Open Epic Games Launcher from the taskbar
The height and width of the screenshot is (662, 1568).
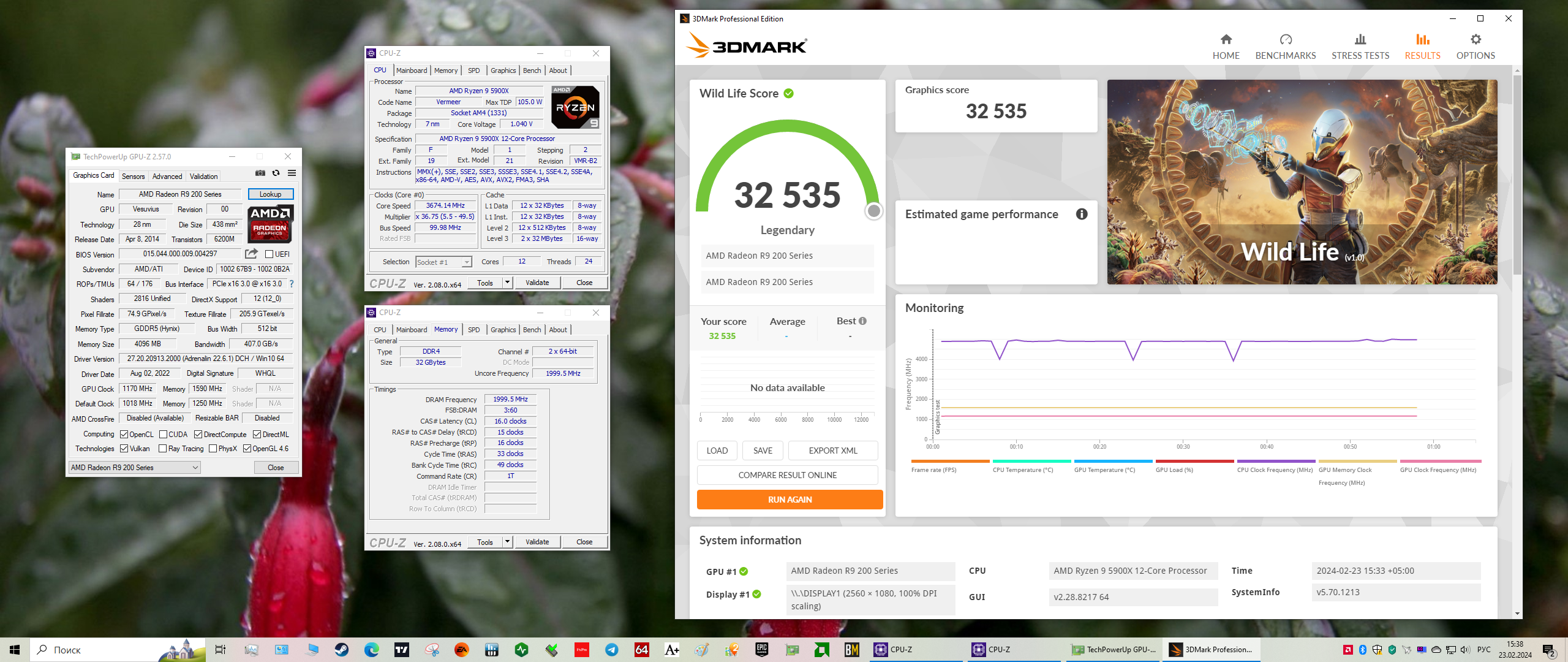(762, 650)
